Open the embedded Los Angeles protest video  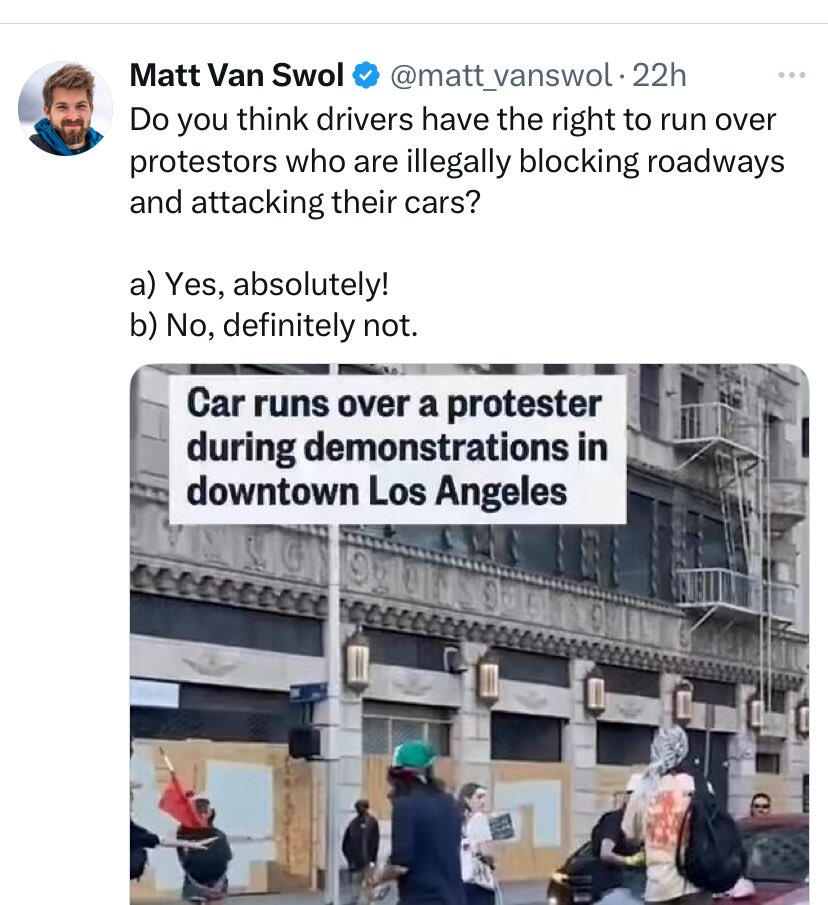[x=469, y=634]
